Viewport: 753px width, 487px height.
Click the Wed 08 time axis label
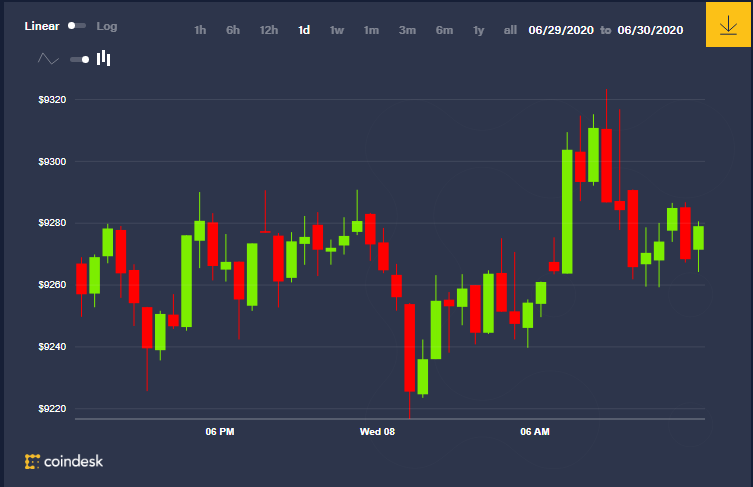pyautogui.click(x=377, y=432)
